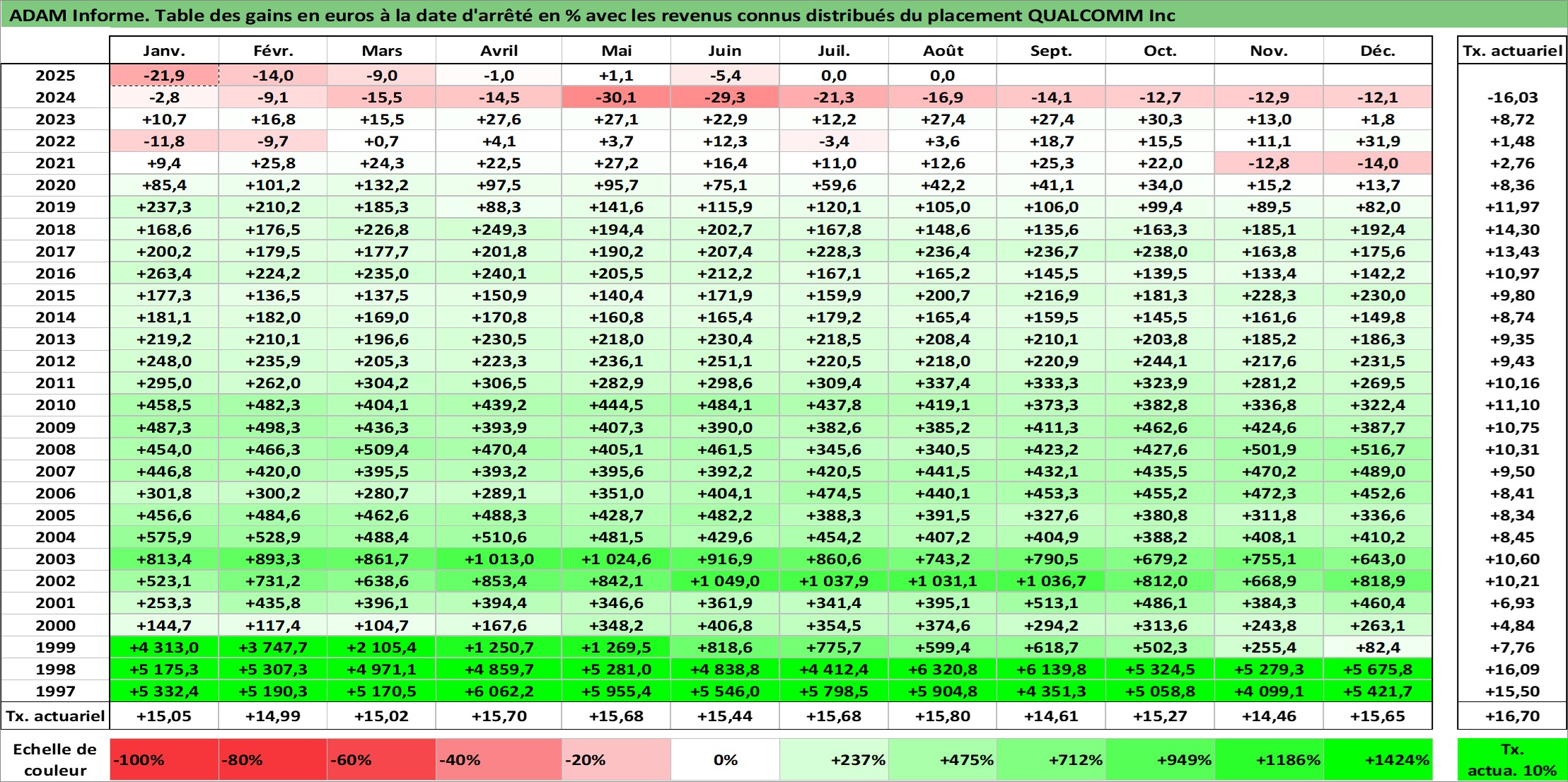Select the -3,4 cell for July 2022
Image resolution: width=1568 pixels, height=782 pixels.
pyautogui.click(x=834, y=141)
